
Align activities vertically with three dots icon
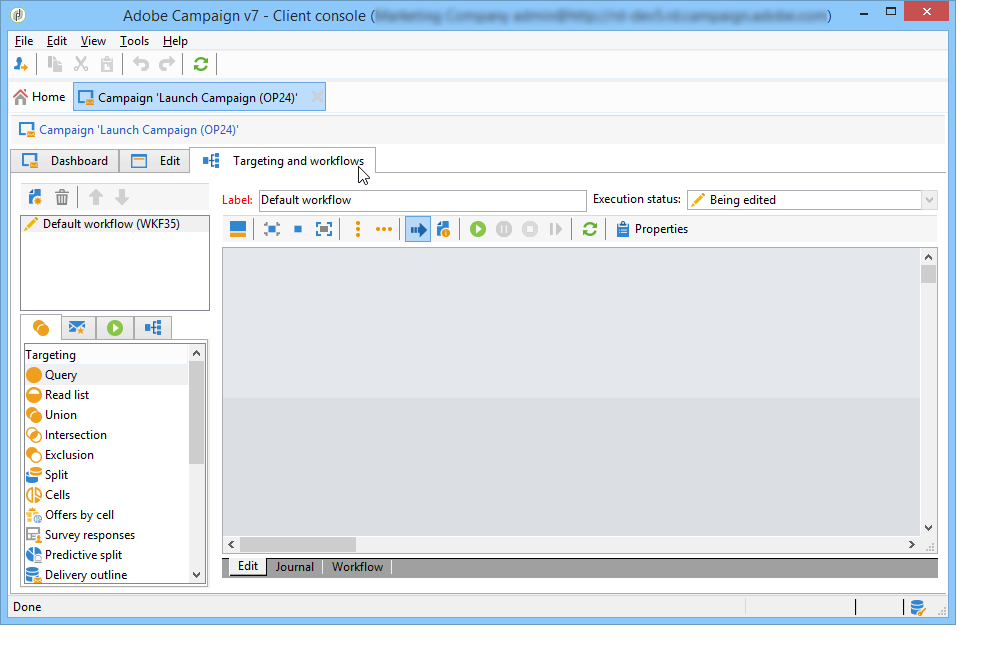358,229
